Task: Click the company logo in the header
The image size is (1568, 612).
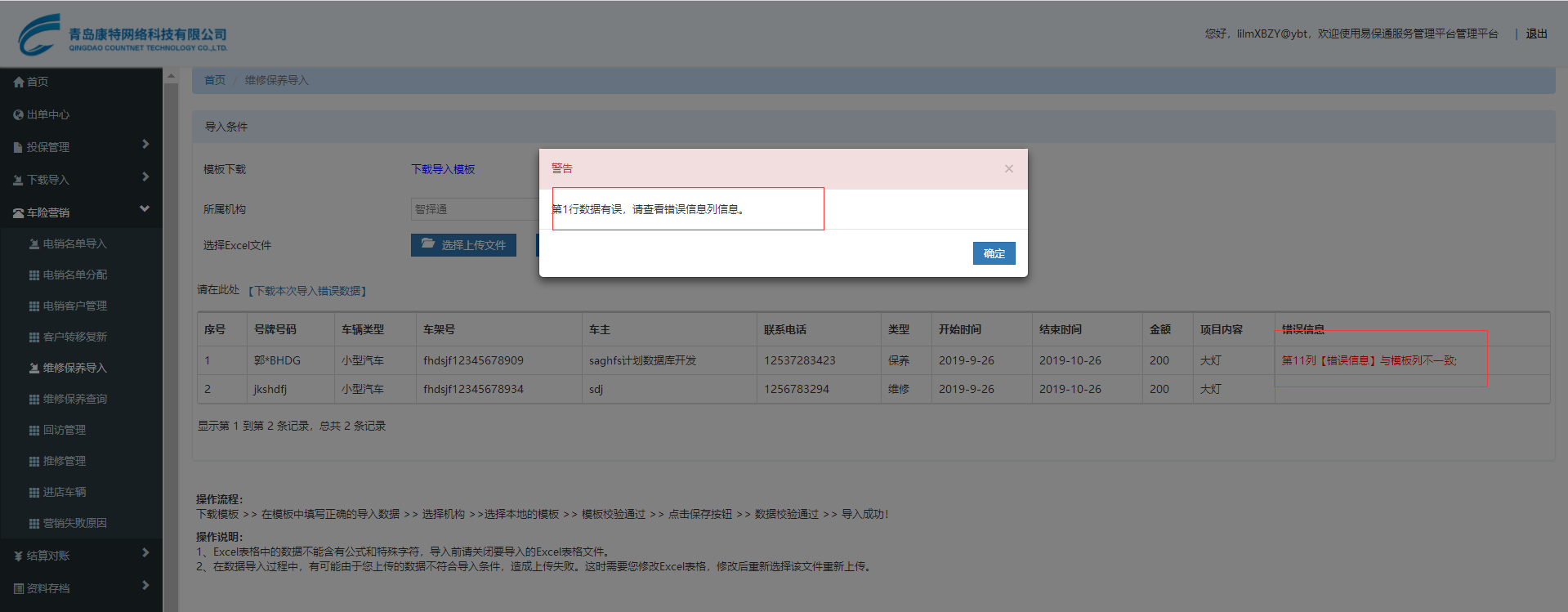Action: pyautogui.click(x=123, y=35)
